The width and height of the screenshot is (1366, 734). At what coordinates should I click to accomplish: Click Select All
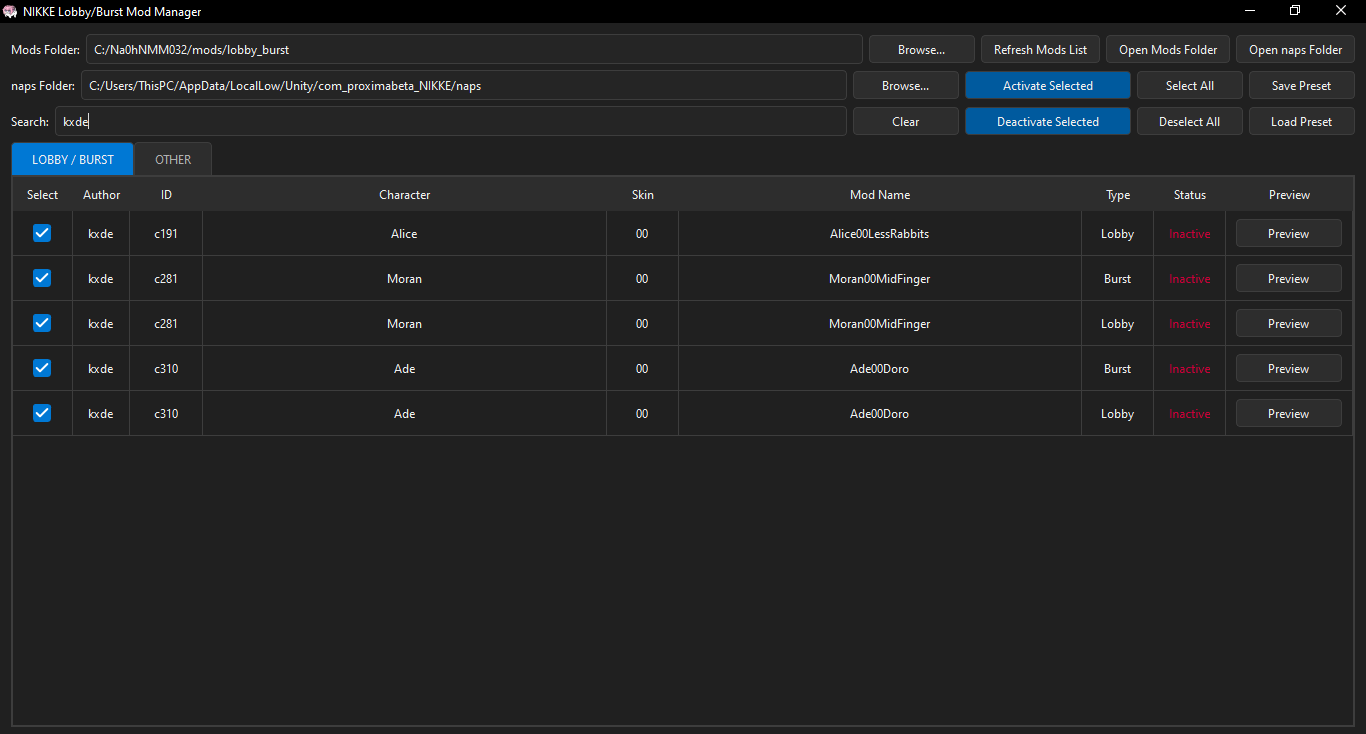tap(1189, 85)
